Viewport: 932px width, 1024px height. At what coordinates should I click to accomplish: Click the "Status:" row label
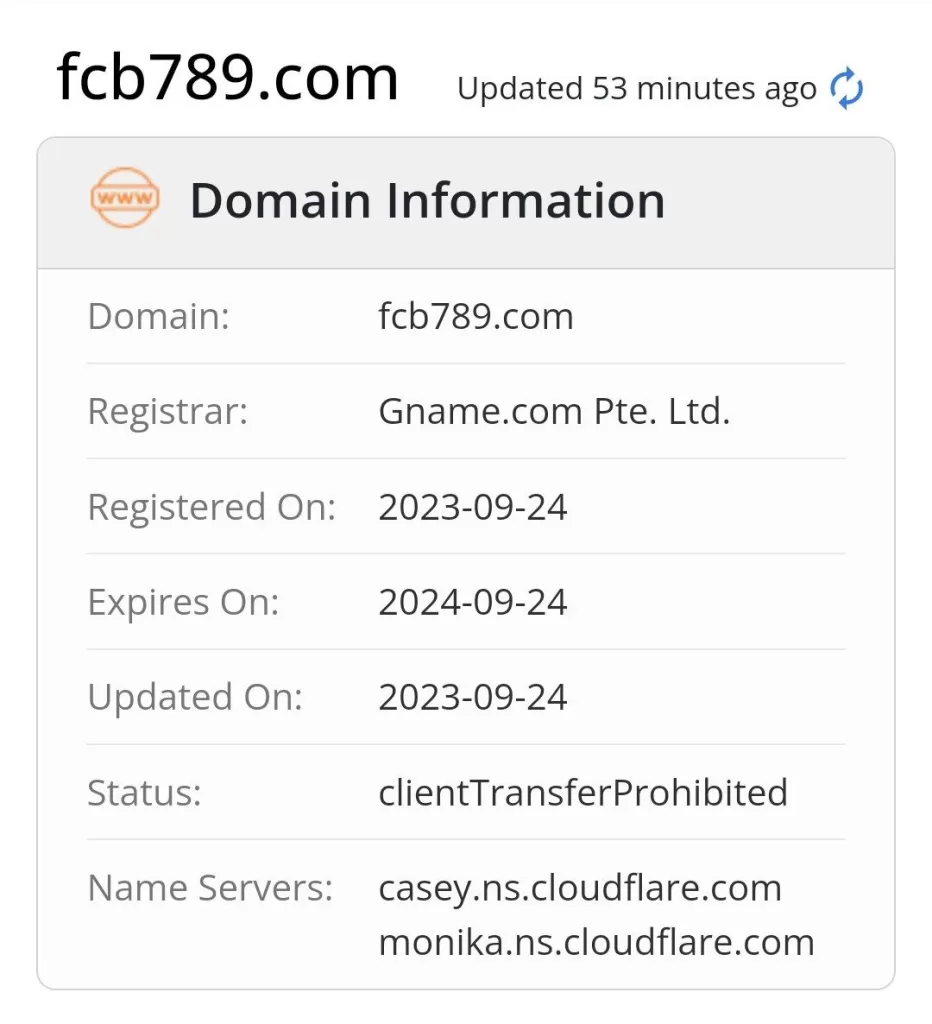(x=144, y=792)
